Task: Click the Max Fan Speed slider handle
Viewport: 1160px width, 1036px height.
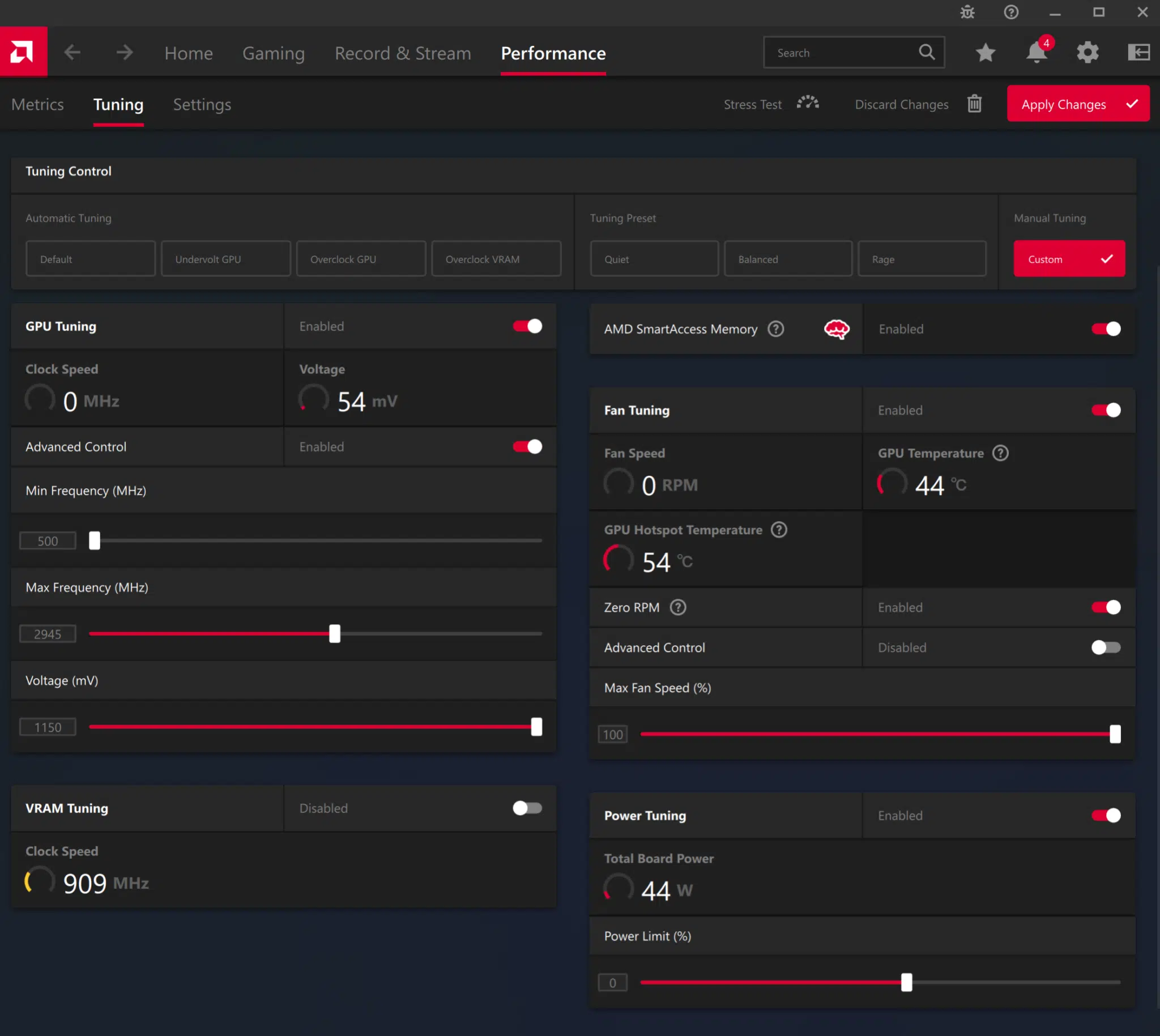Action: (x=1115, y=734)
